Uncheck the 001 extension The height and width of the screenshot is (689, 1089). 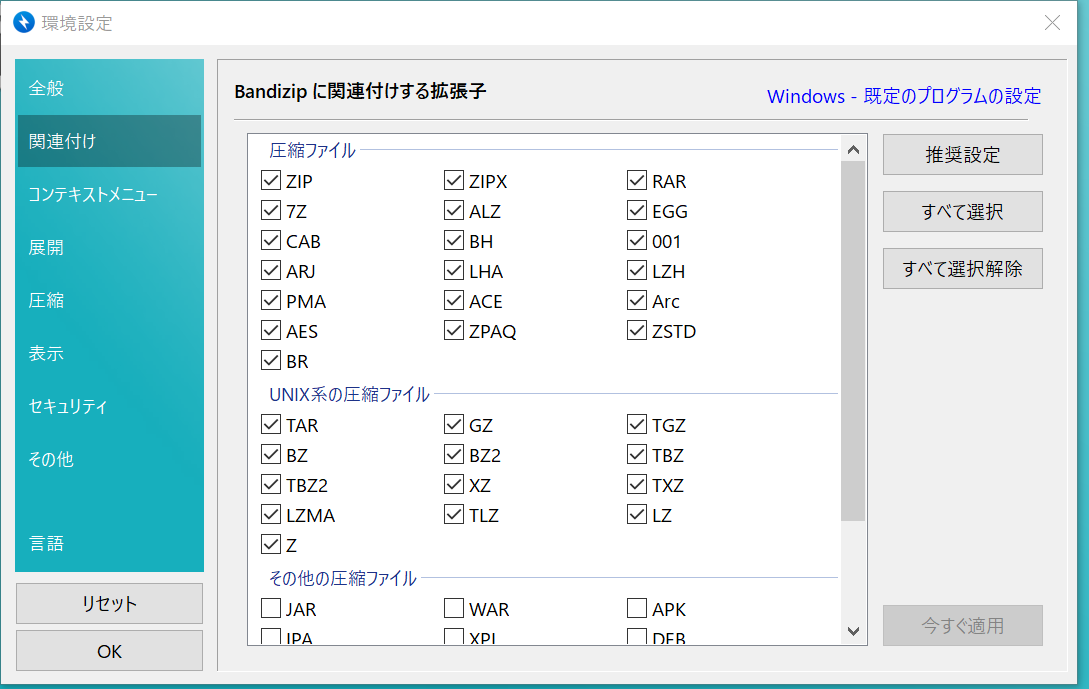[637, 241]
